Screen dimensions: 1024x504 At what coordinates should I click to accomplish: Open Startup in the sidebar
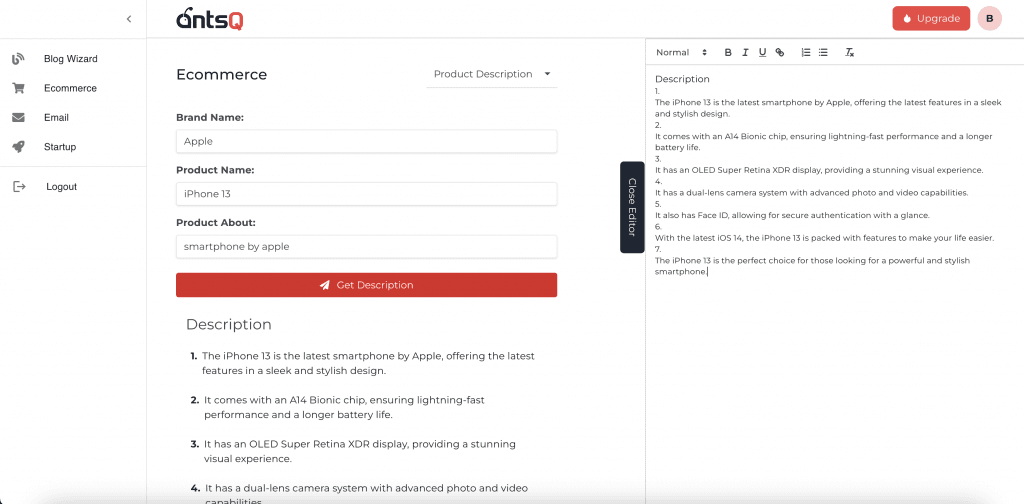pos(60,147)
